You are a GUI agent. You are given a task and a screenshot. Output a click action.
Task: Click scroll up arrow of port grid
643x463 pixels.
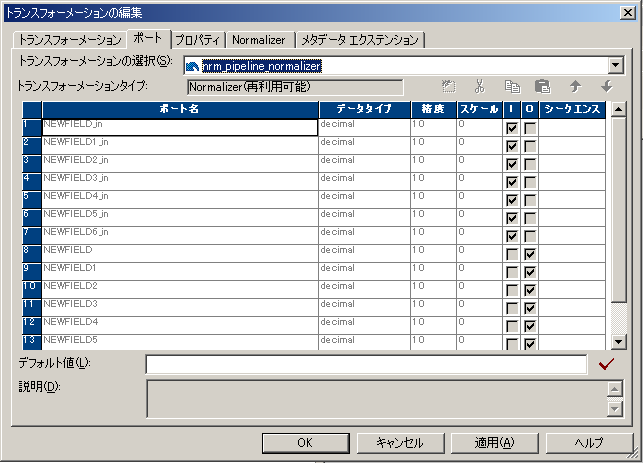[x=617, y=109]
